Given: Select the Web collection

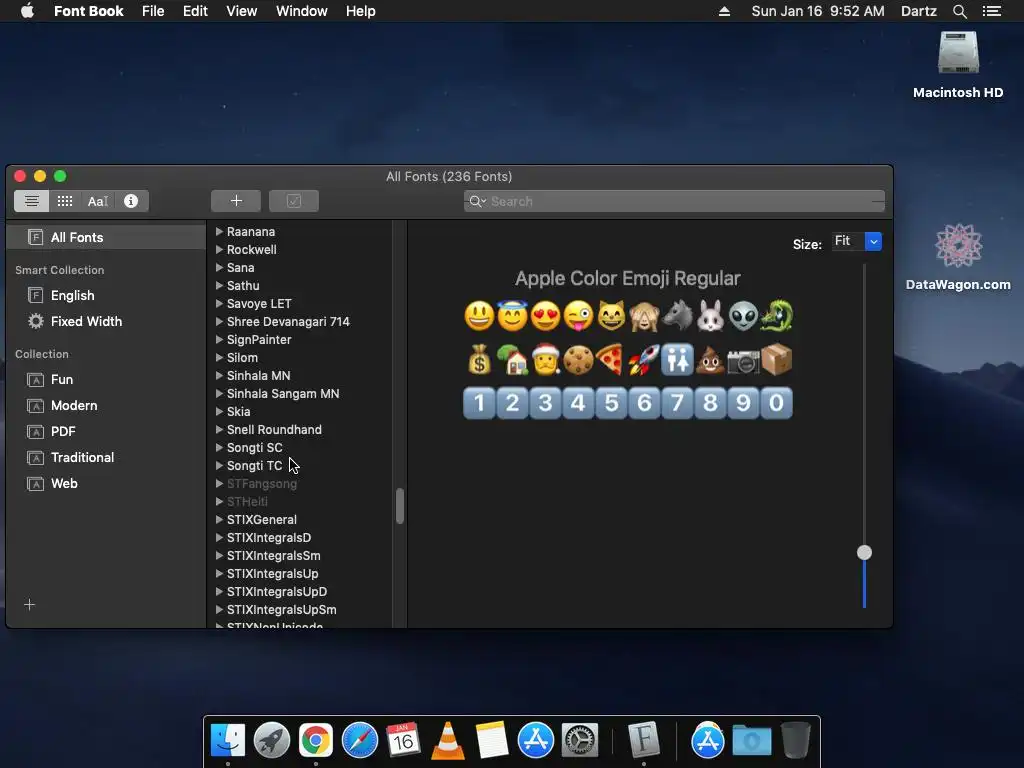Looking at the screenshot, I should coord(64,483).
